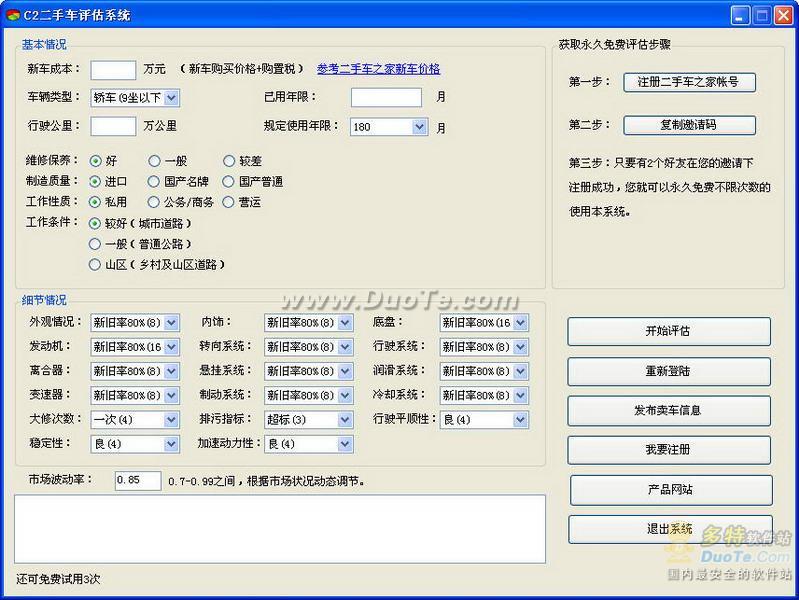The height and width of the screenshot is (600, 799).
Task: Click the 重新登陆 button
Action: click(x=669, y=371)
